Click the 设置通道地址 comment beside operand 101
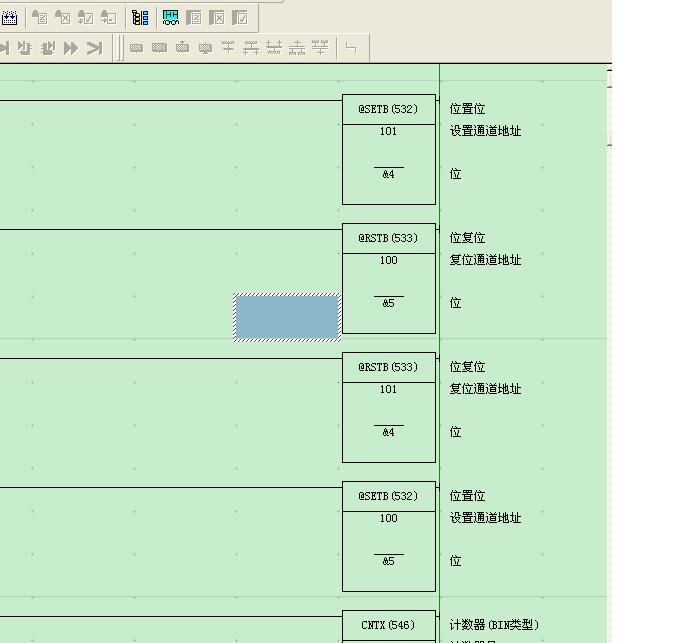 coord(485,131)
